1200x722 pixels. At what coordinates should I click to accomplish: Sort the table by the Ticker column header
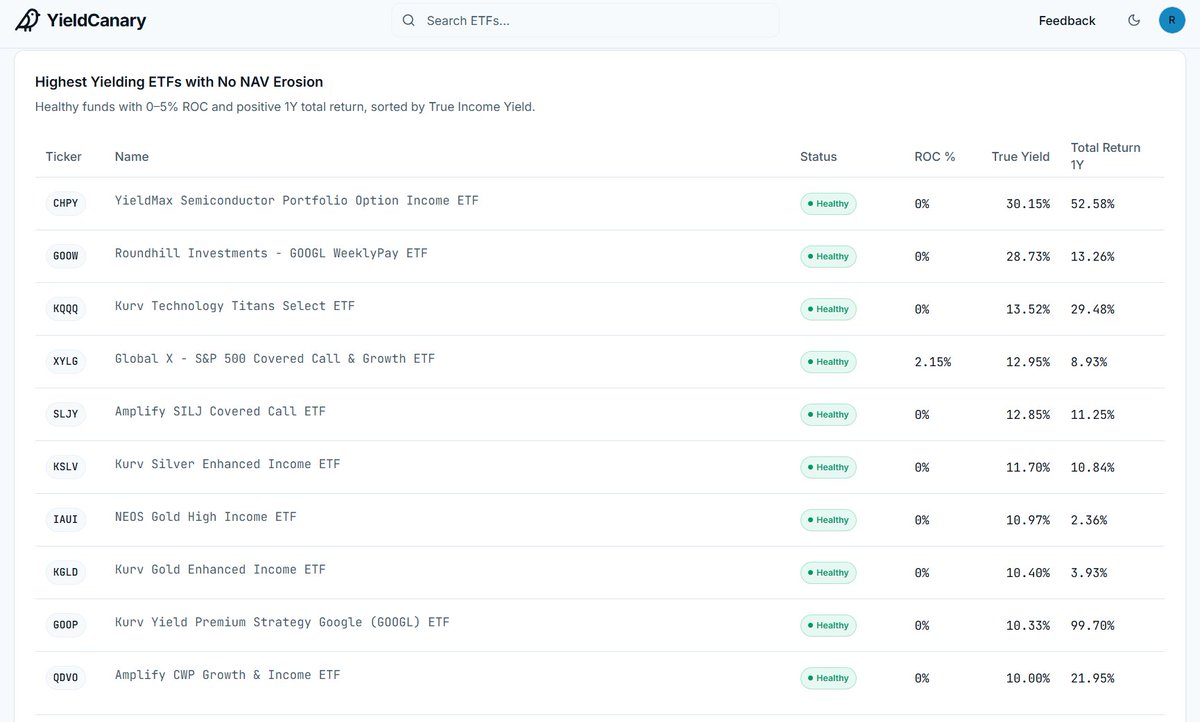[64, 156]
